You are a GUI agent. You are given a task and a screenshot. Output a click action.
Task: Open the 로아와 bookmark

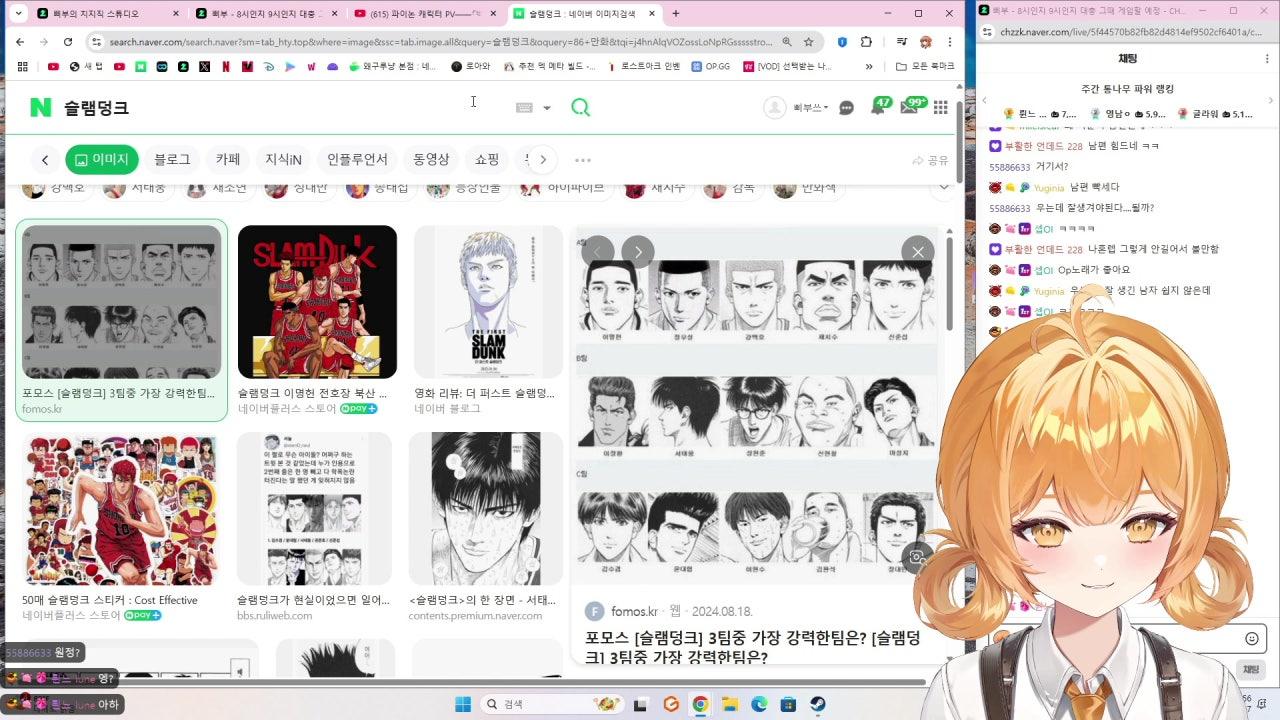470,66
